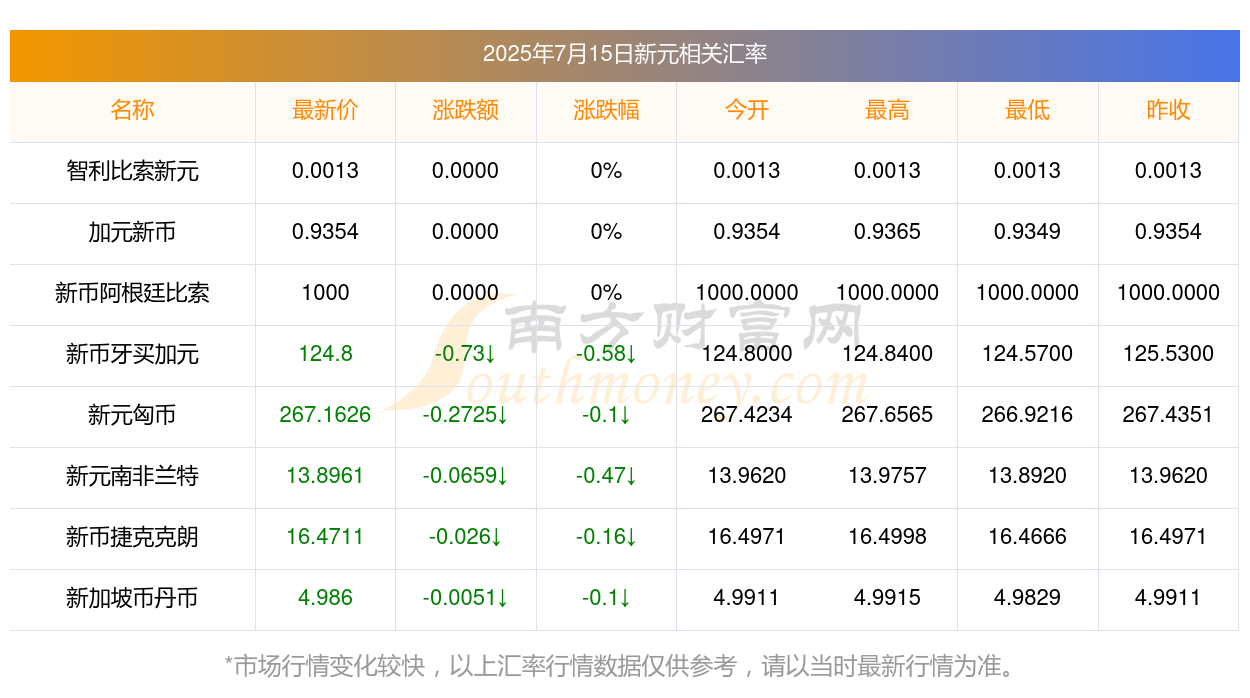Select the high value 16.4998
Screen dimensions: 1250x698
point(887,537)
